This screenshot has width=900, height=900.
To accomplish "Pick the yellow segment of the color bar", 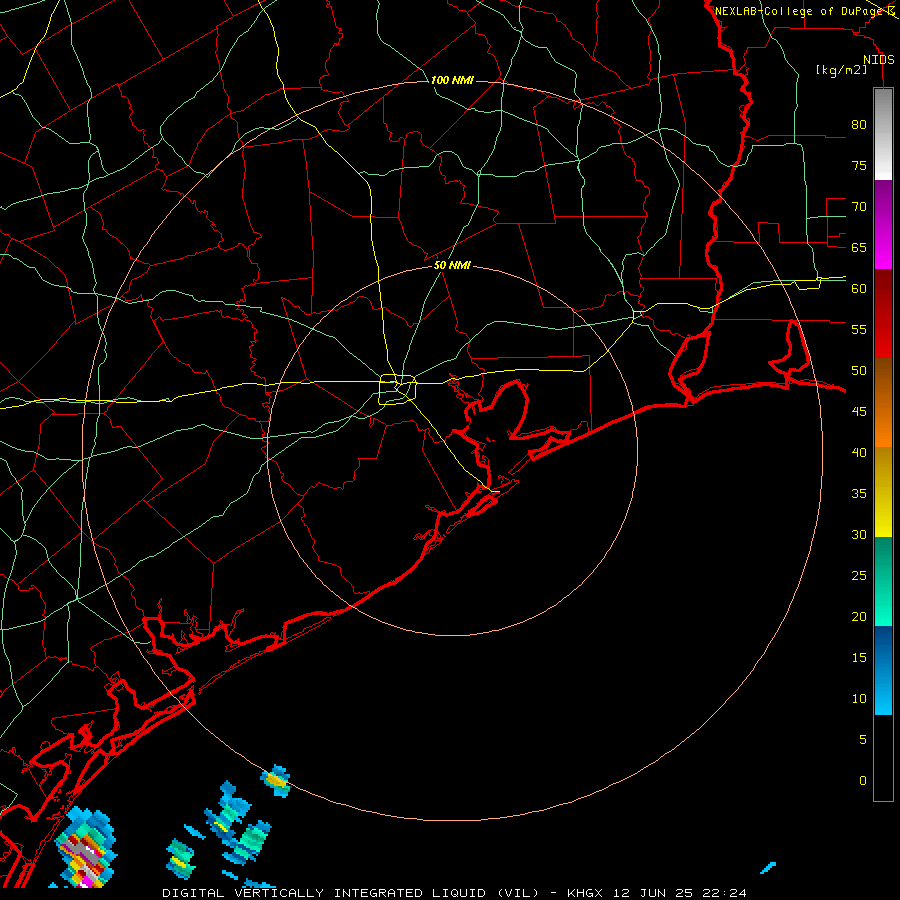I will click(883, 492).
